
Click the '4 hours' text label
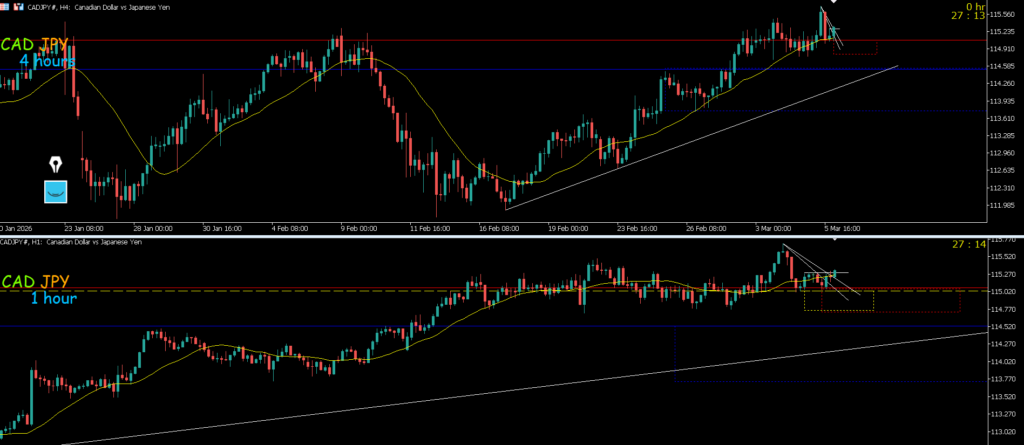(47, 61)
